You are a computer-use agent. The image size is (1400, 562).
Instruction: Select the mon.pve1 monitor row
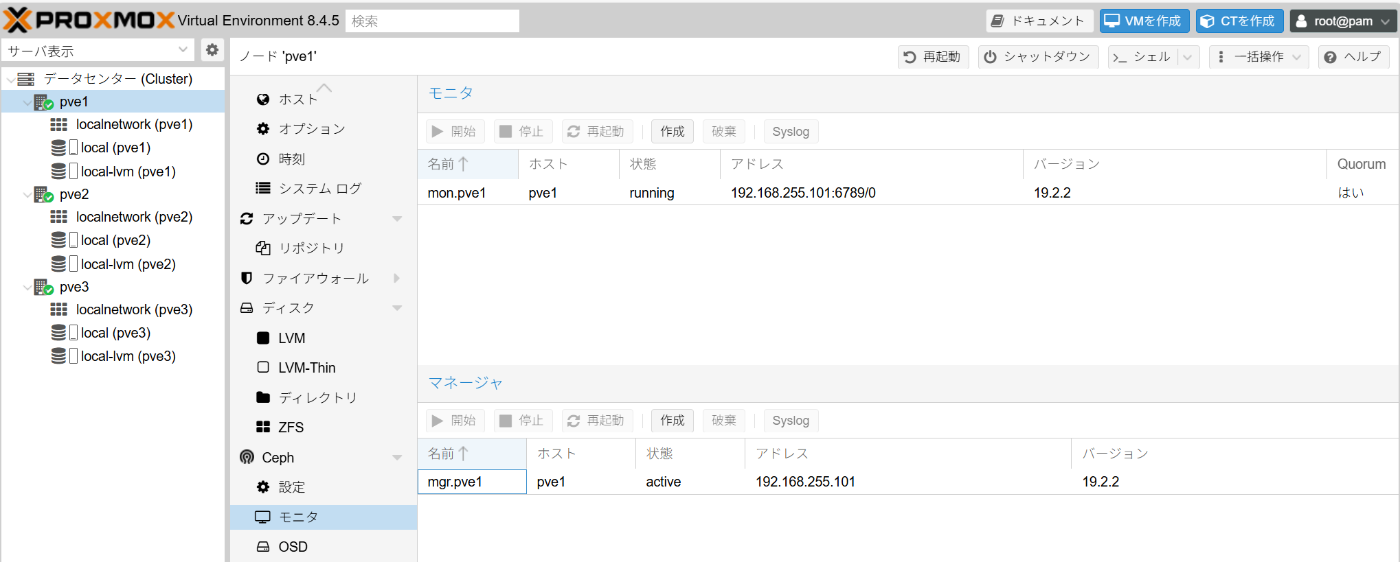908,193
